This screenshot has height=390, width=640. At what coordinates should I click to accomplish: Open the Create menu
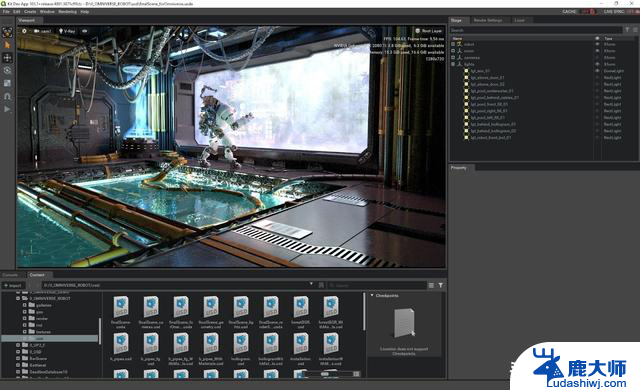click(x=30, y=12)
